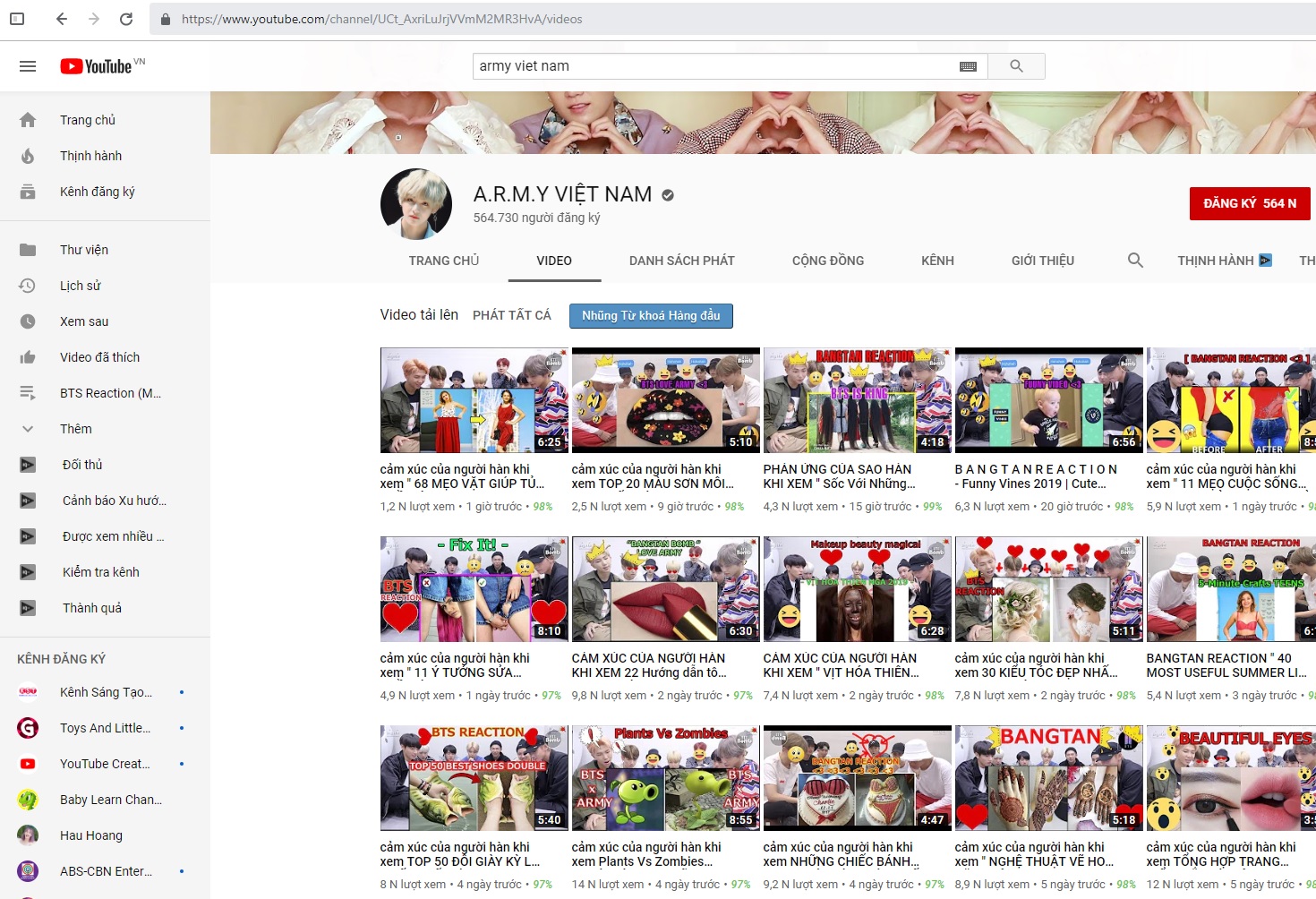
Task: Select the VIDEO channel tab
Action: click(554, 261)
